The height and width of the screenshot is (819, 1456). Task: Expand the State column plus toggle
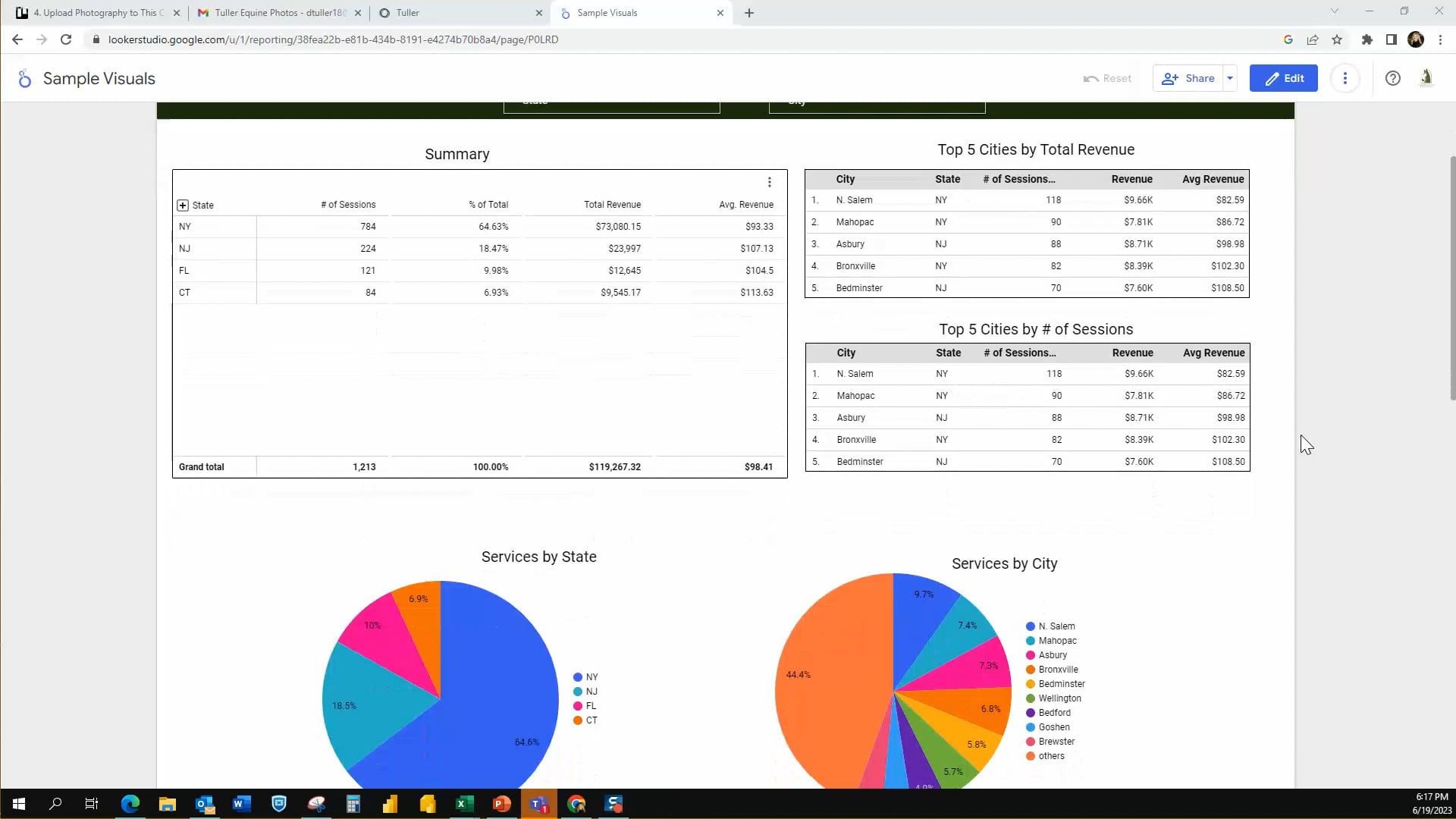(x=183, y=206)
